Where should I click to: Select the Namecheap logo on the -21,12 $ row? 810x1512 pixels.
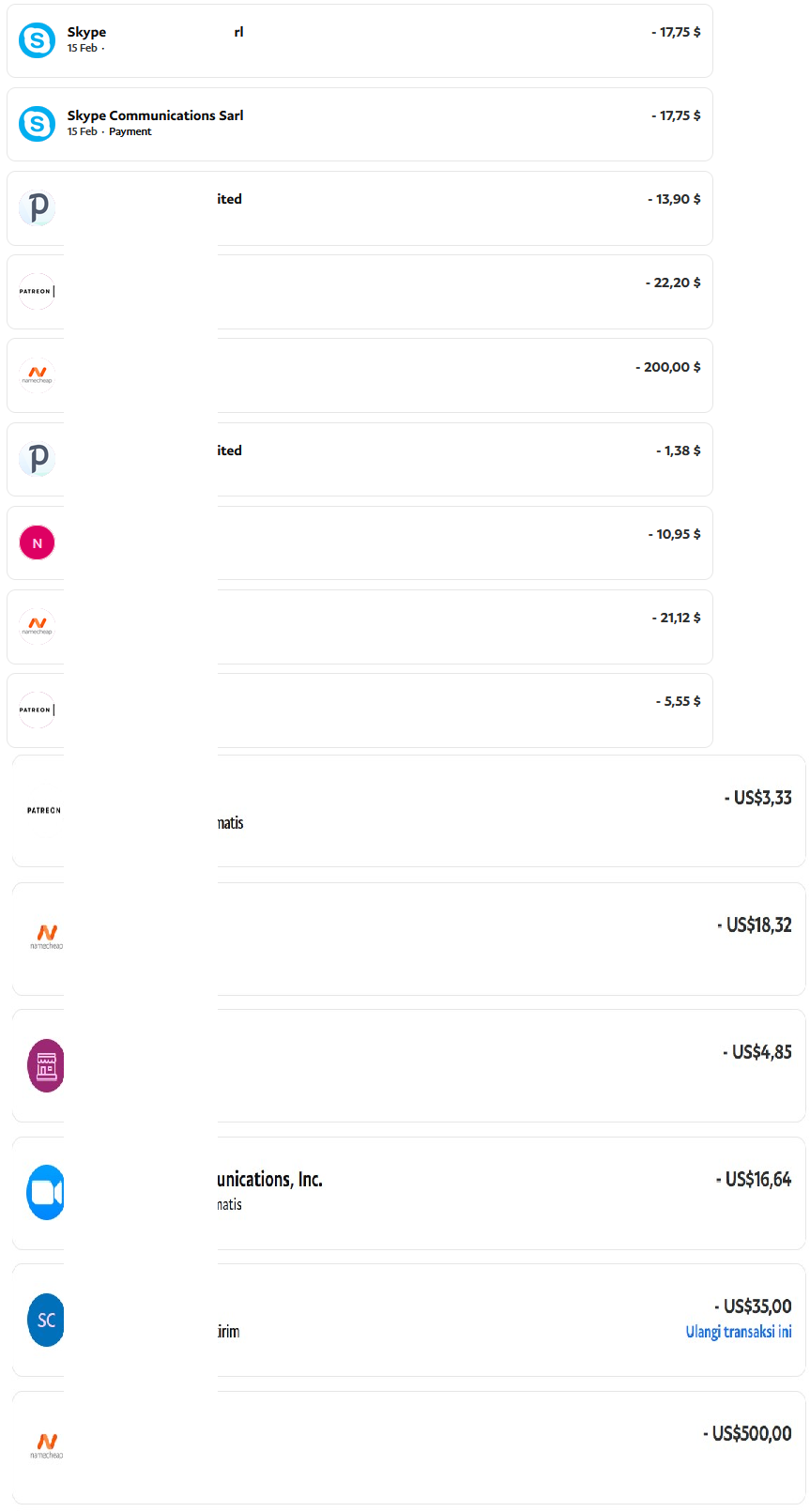point(38,626)
